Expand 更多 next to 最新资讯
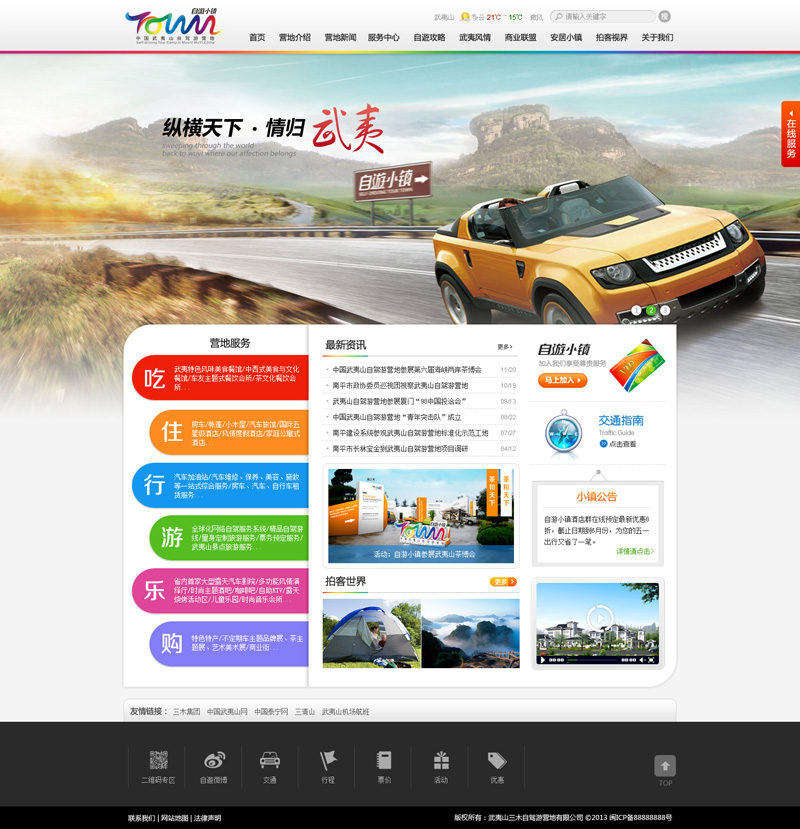Viewport: 800px width, 829px height. point(504,347)
